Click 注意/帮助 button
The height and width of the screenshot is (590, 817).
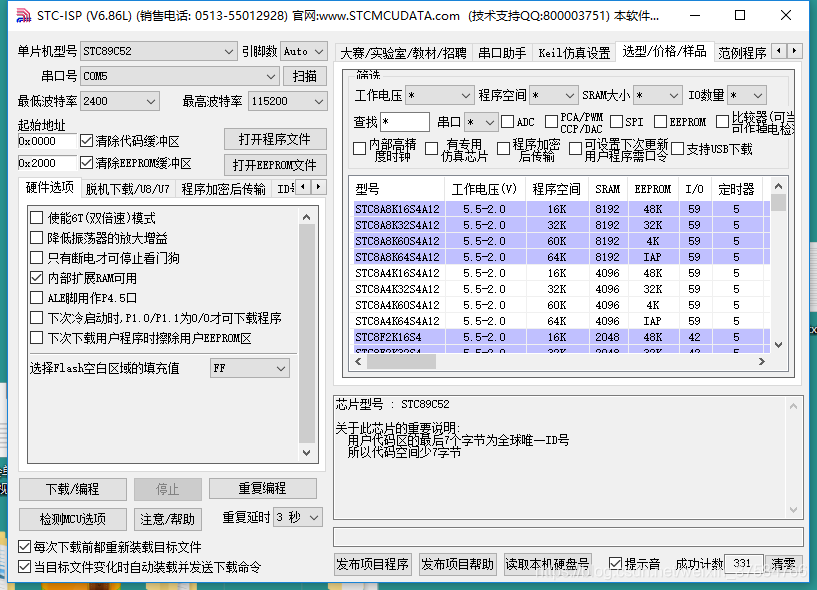click(x=167, y=519)
